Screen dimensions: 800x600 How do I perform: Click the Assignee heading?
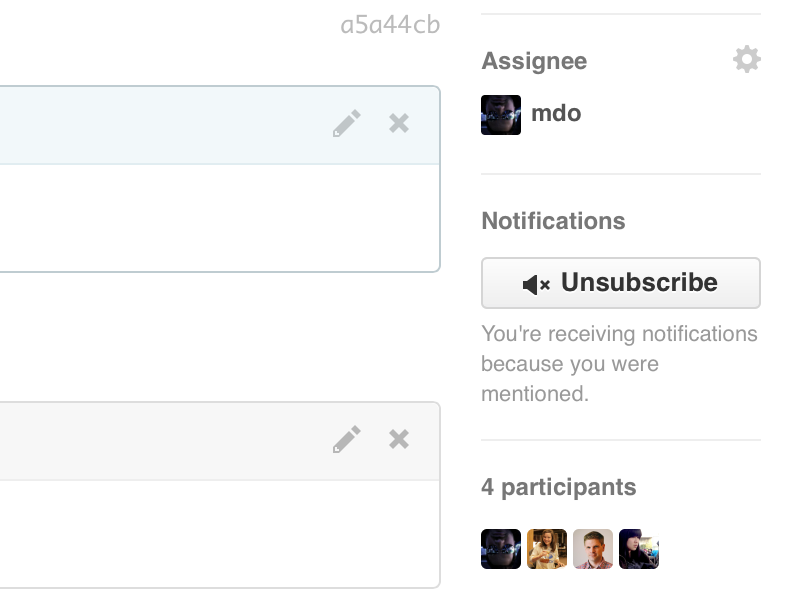534,61
